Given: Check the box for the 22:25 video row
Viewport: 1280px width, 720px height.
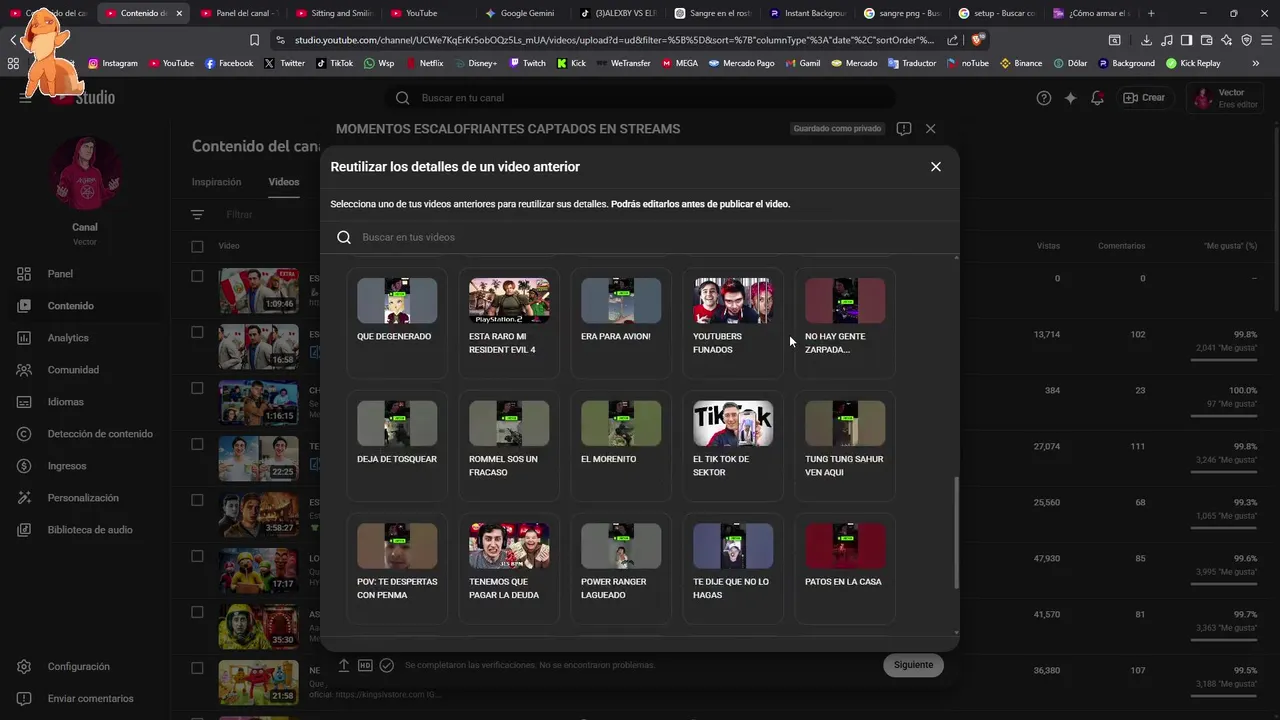Looking at the screenshot, I should coord(197,444).
